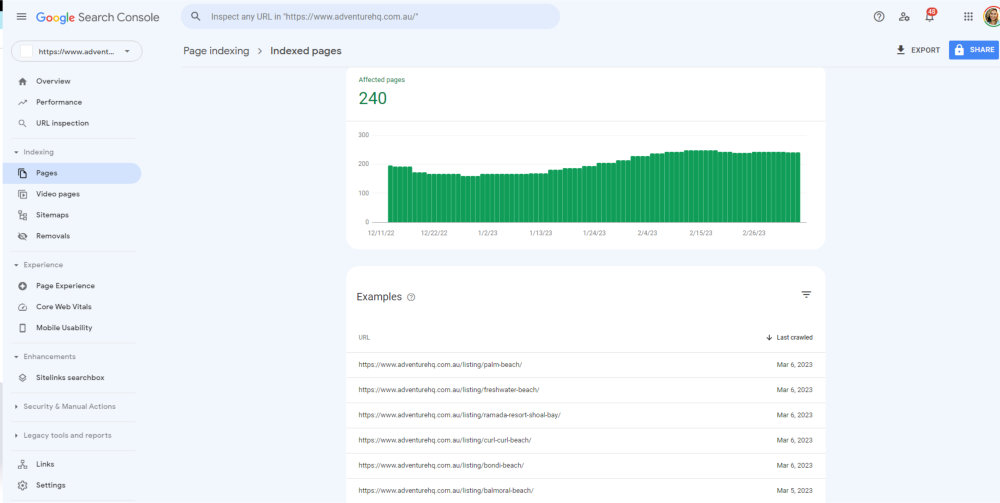Click the EXPORT button

coord(918,50)
